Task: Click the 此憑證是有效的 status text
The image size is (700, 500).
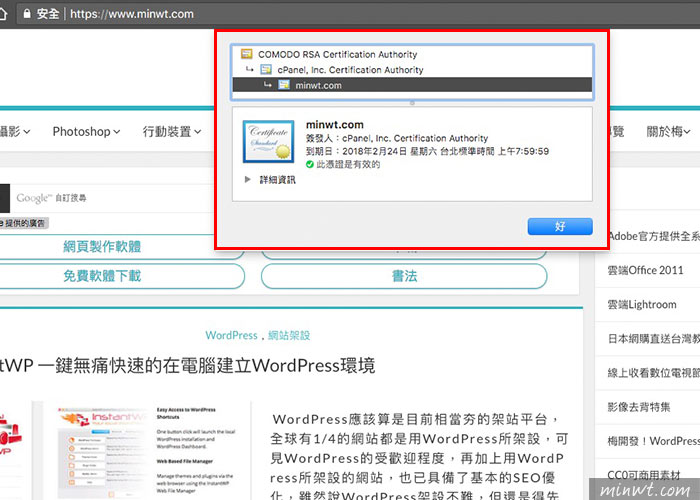Action: coord(348,164)
